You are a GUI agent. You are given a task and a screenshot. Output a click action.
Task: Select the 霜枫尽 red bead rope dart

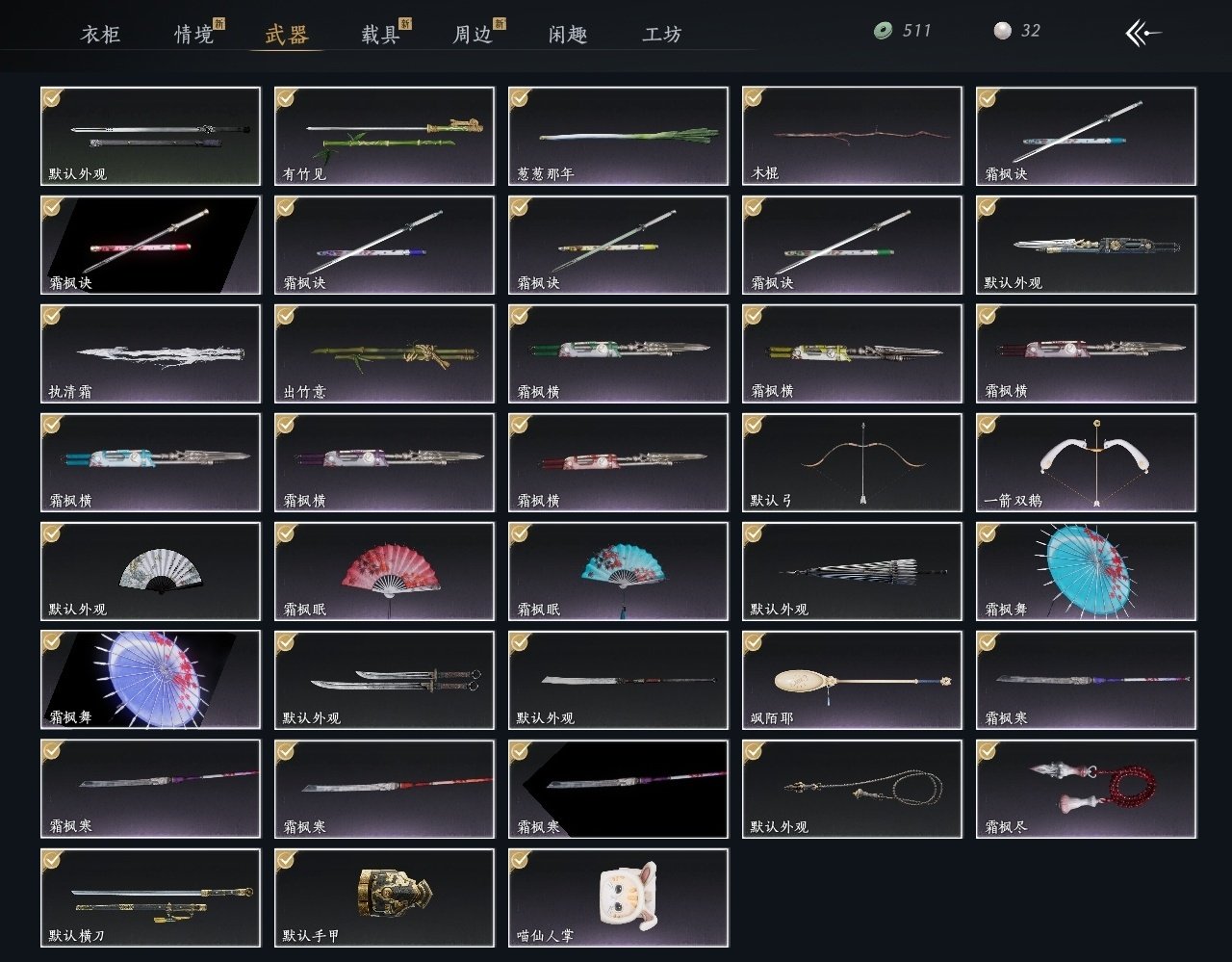1086,789
